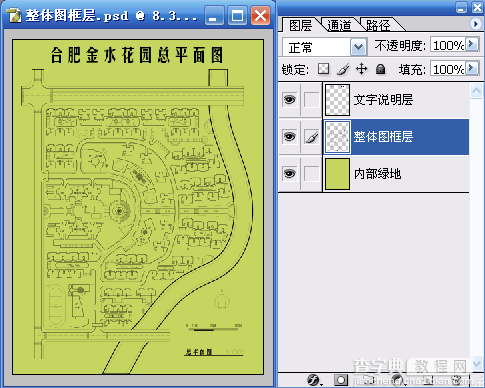Hide the 文字说明层 layer via its eye
The width and height of the screenshot is (485, 388).
pos(289,99)
